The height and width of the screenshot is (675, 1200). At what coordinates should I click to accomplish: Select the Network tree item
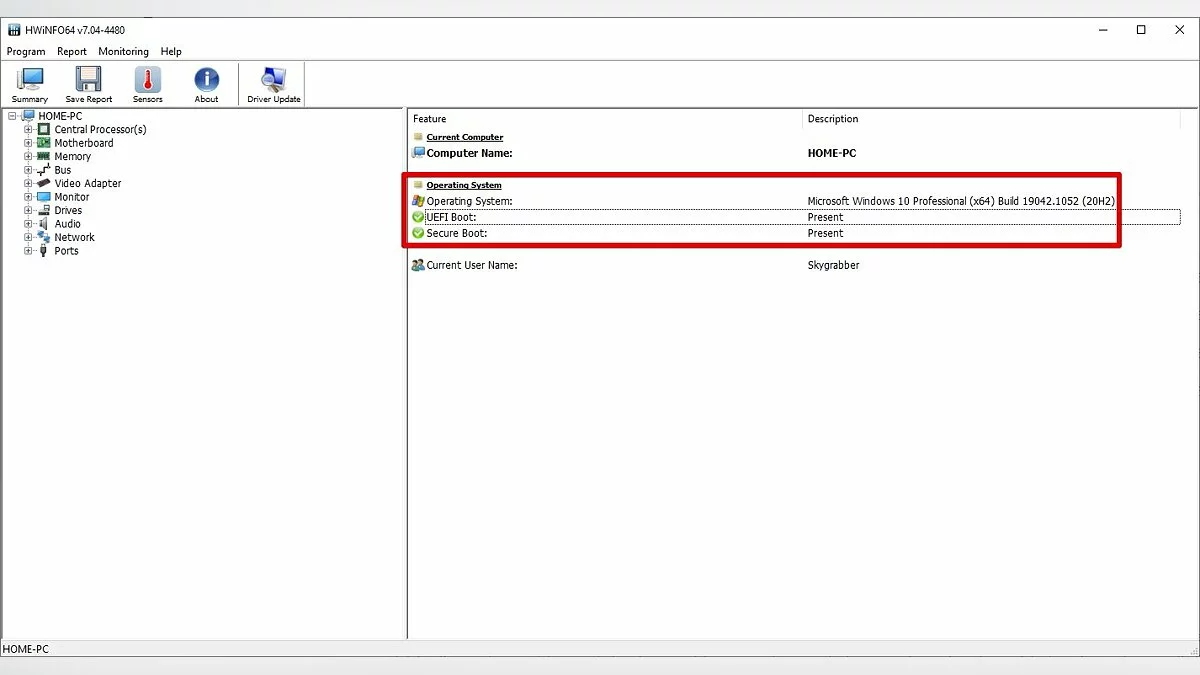coord(74,238)
